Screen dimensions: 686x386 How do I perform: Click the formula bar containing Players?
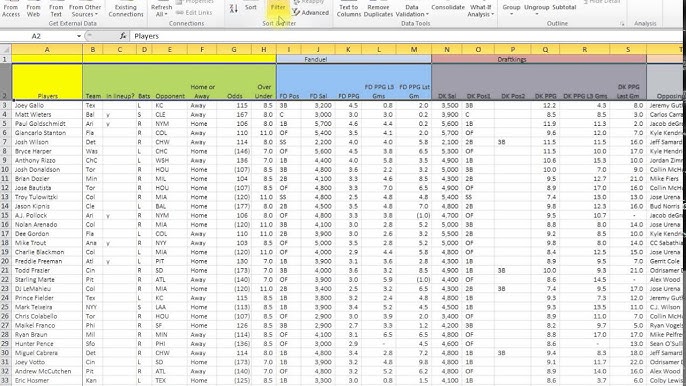(407, 36)
